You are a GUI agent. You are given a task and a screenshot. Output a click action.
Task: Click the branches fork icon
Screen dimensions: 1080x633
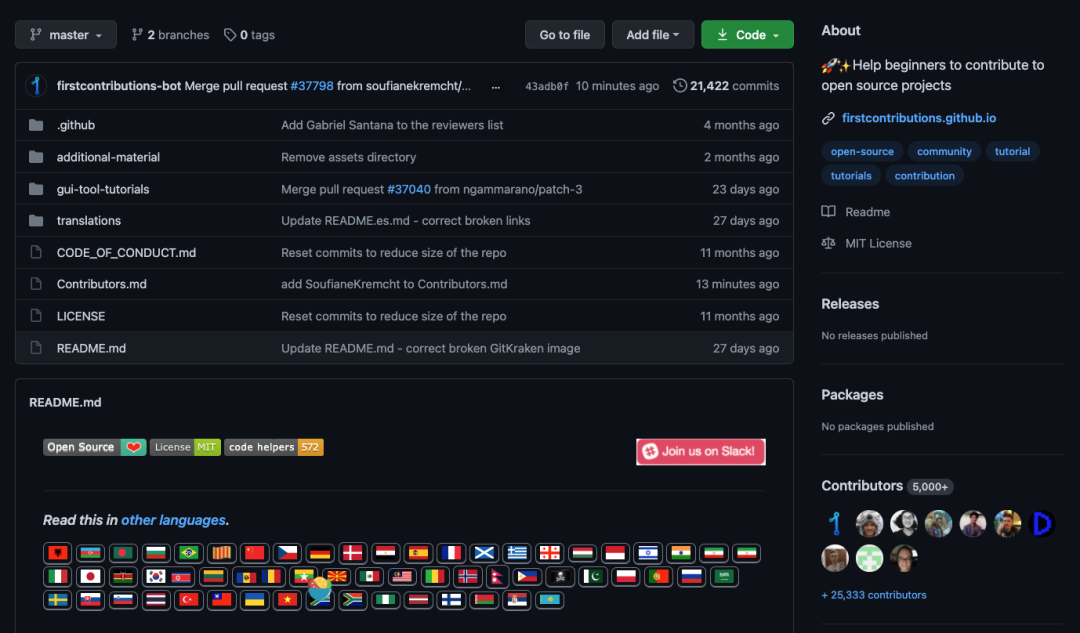(137, 34)
